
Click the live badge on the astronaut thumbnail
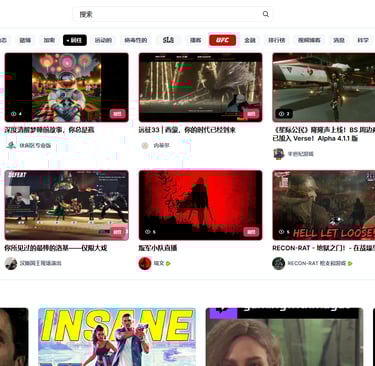117,114
